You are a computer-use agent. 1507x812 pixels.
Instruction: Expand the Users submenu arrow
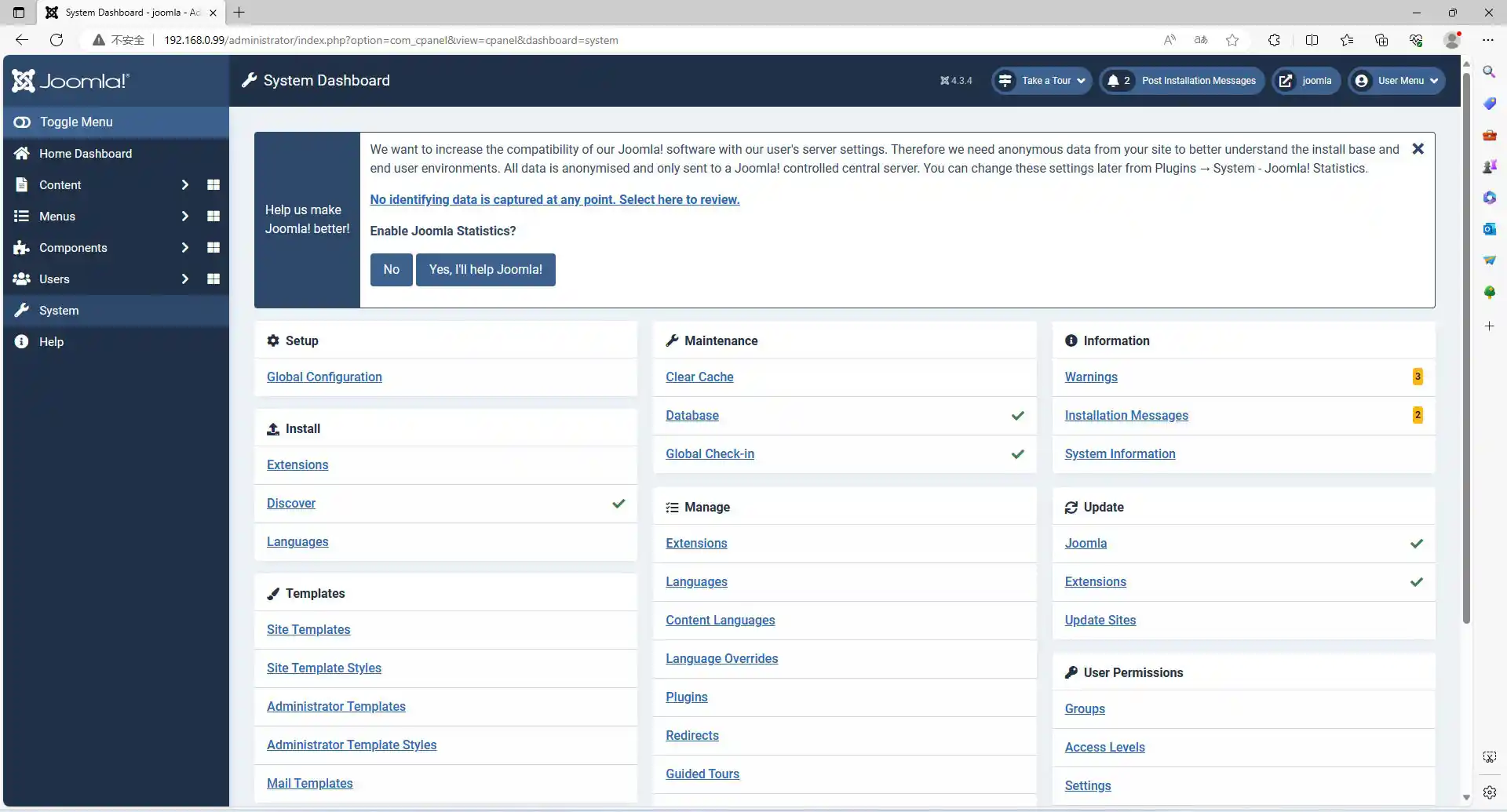[184, 279]
